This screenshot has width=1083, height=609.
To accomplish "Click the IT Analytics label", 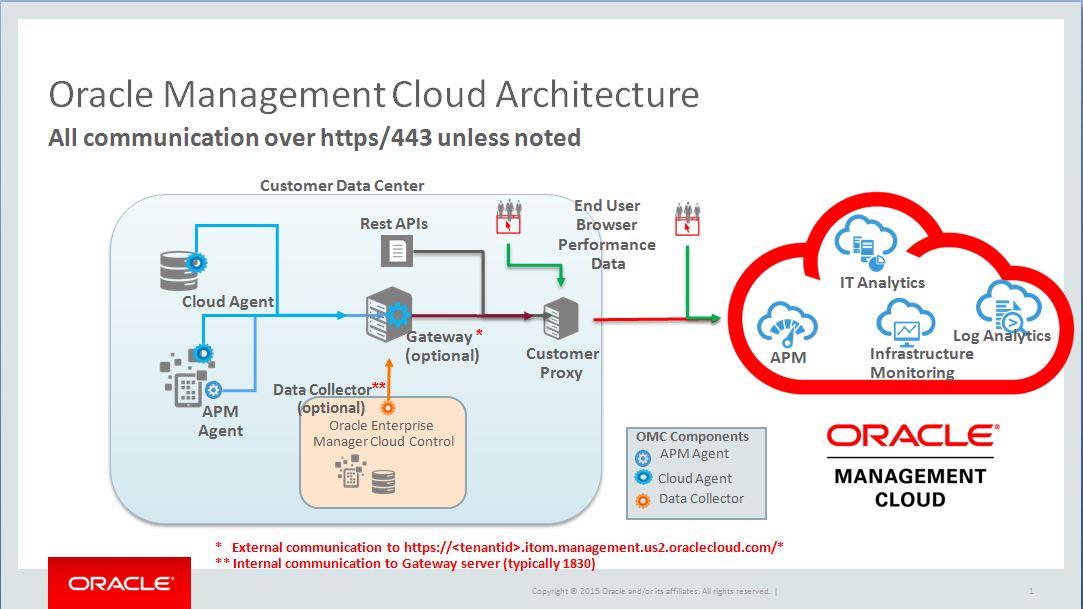I will 882,282.
